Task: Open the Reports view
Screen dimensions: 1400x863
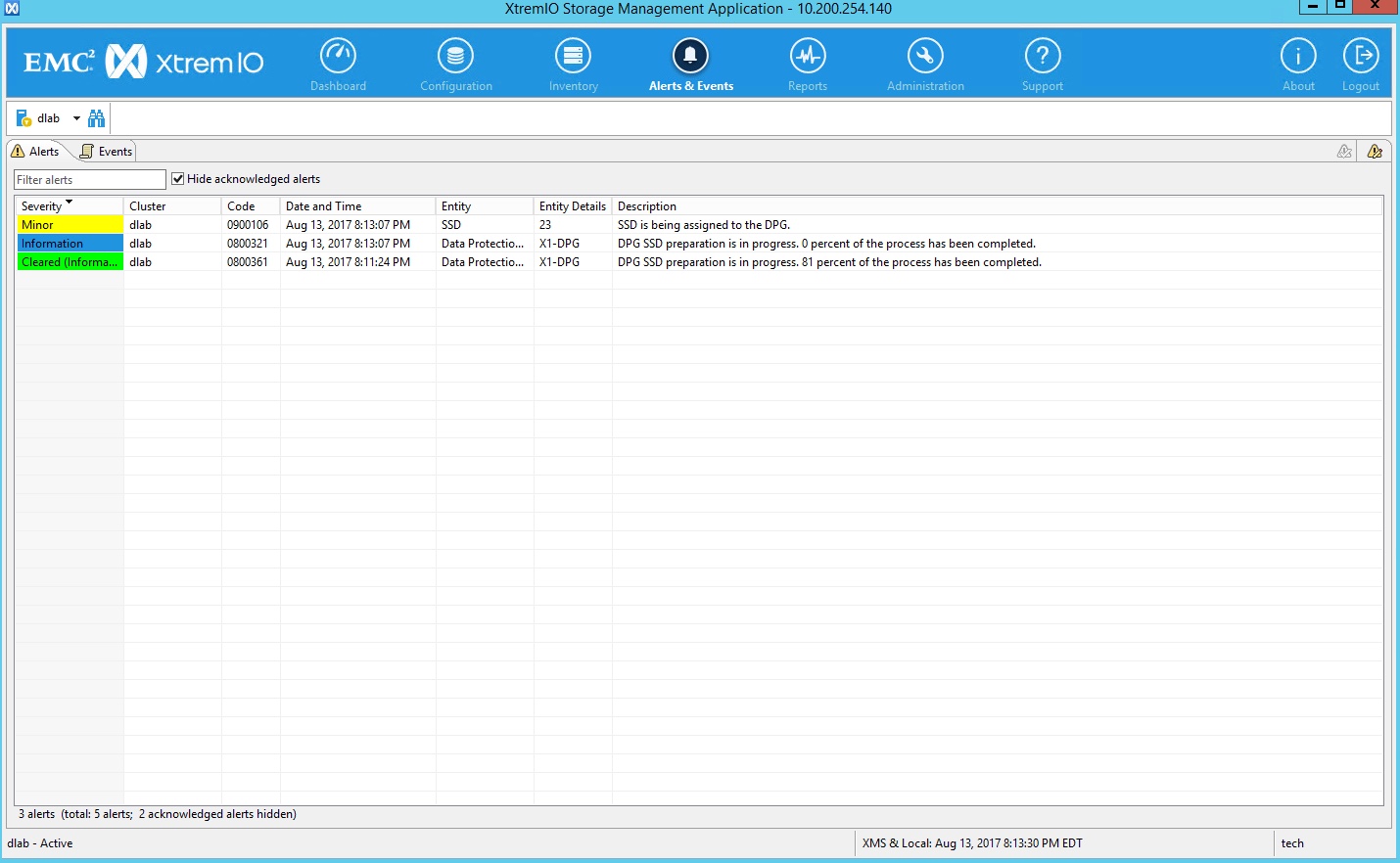Action: (807, 62)
